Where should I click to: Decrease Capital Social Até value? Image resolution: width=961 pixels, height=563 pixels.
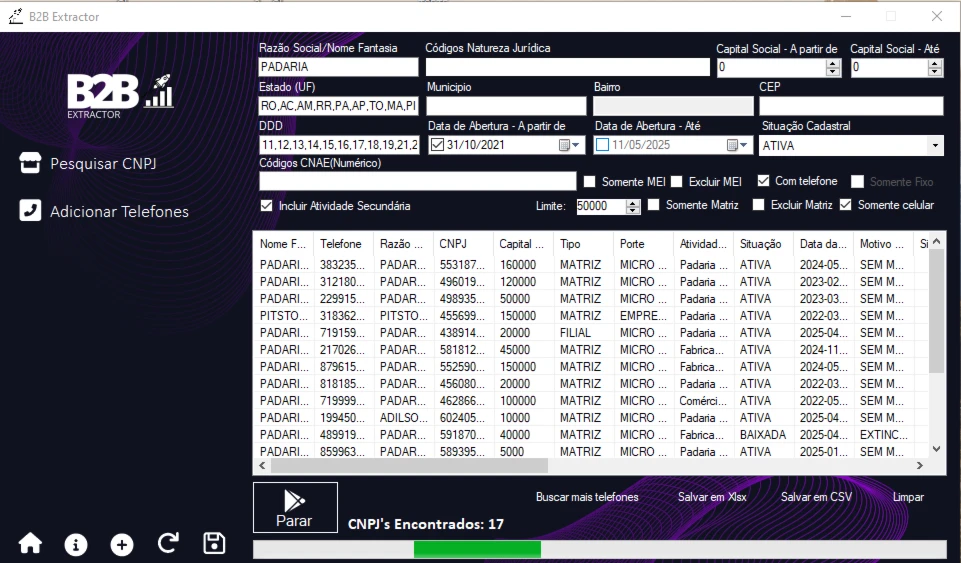935,72
